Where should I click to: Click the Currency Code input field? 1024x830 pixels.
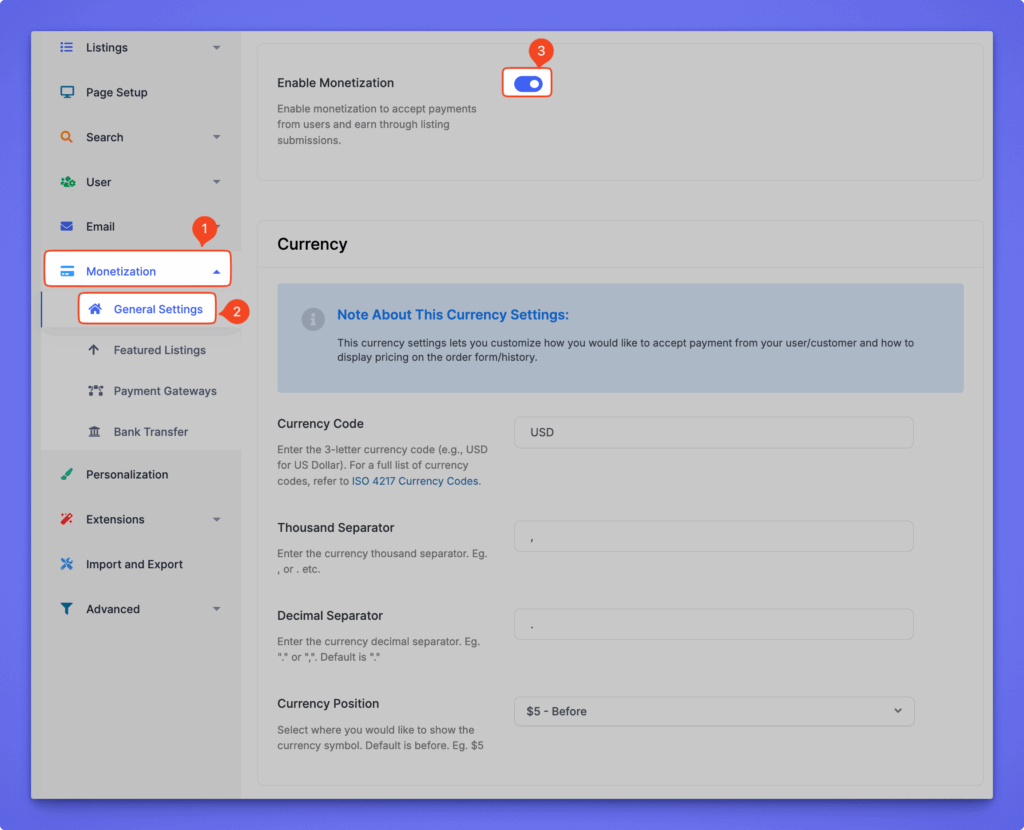pyautogui.click(x=713, y=433)
